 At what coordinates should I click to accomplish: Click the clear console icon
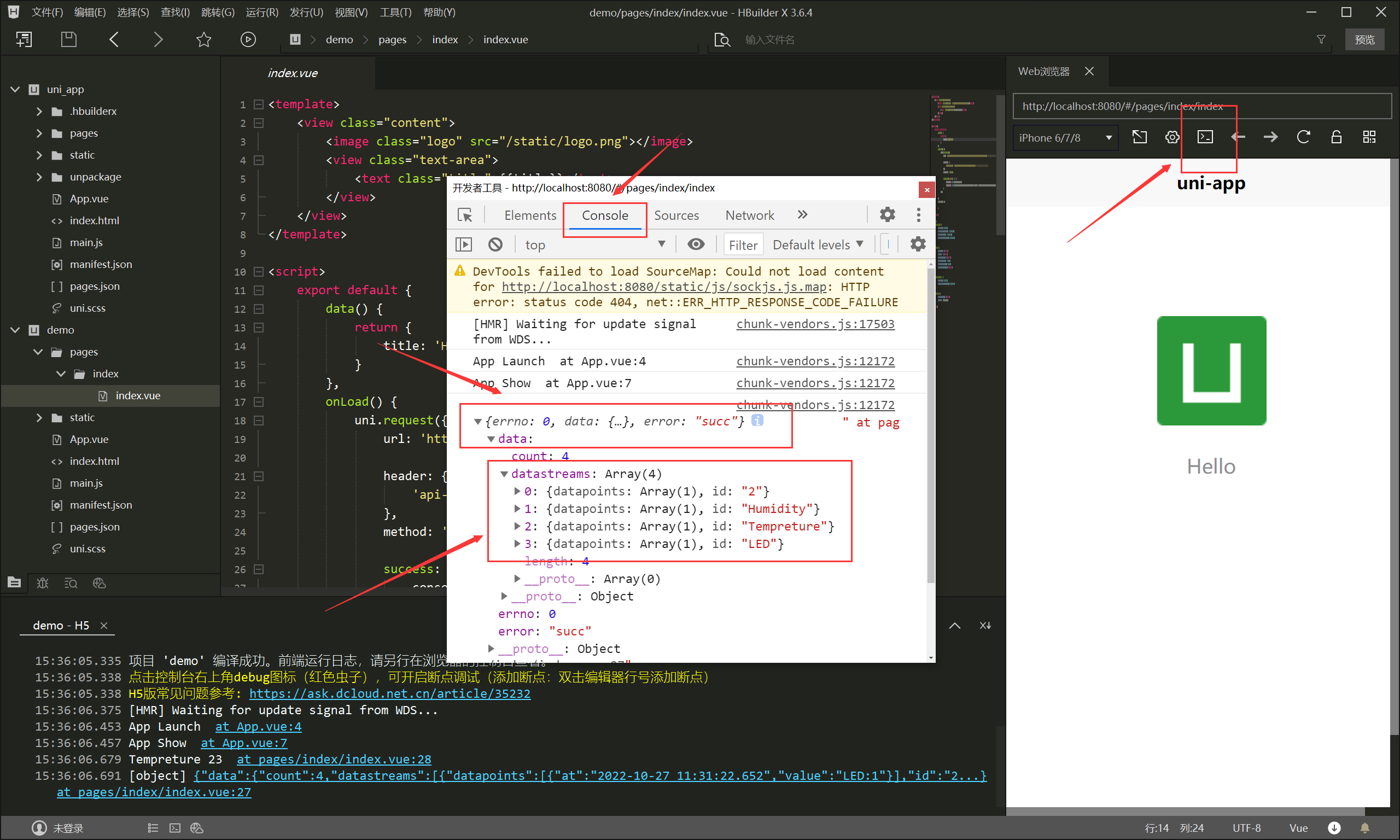(x=495, y=244)
